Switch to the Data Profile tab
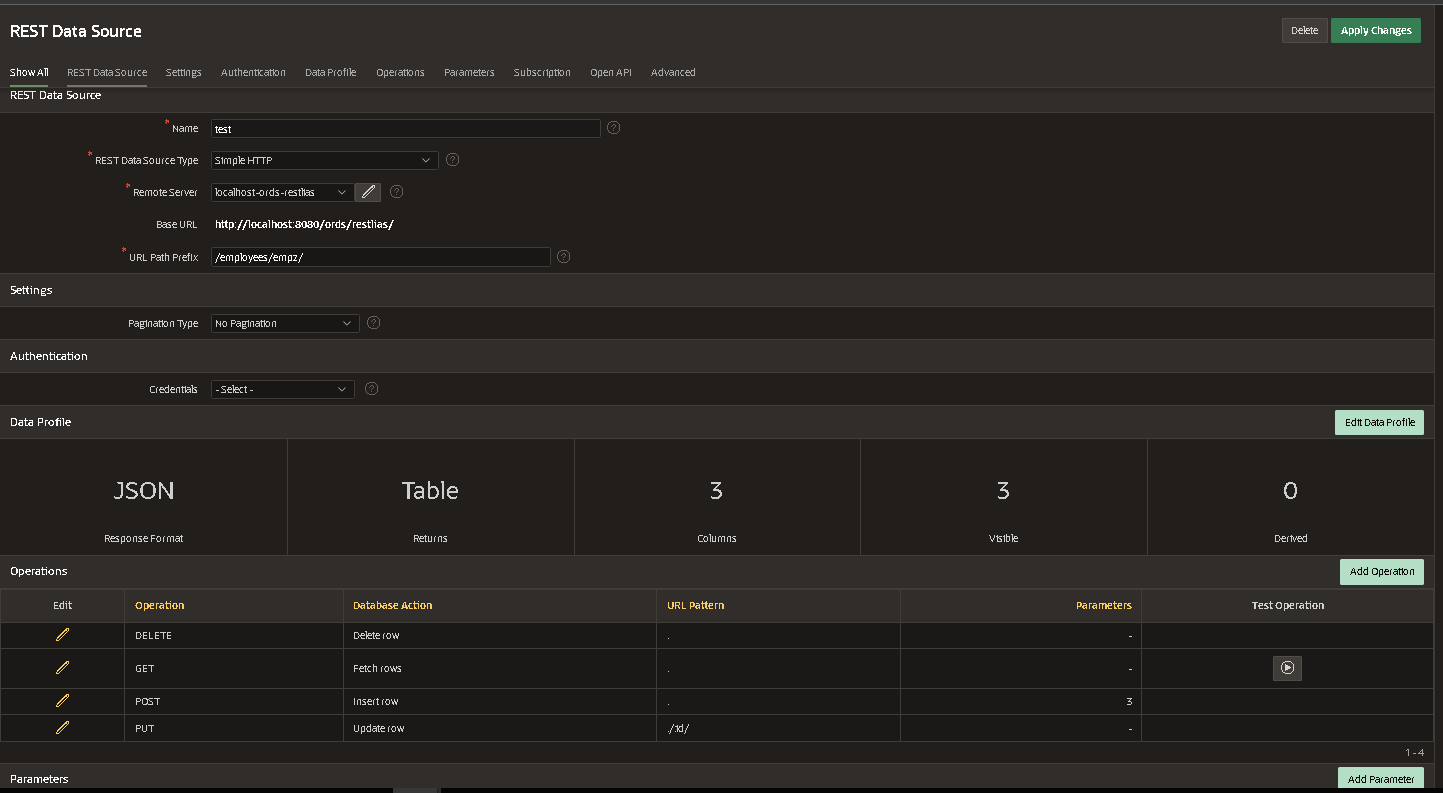 click(x=330, y=72)
